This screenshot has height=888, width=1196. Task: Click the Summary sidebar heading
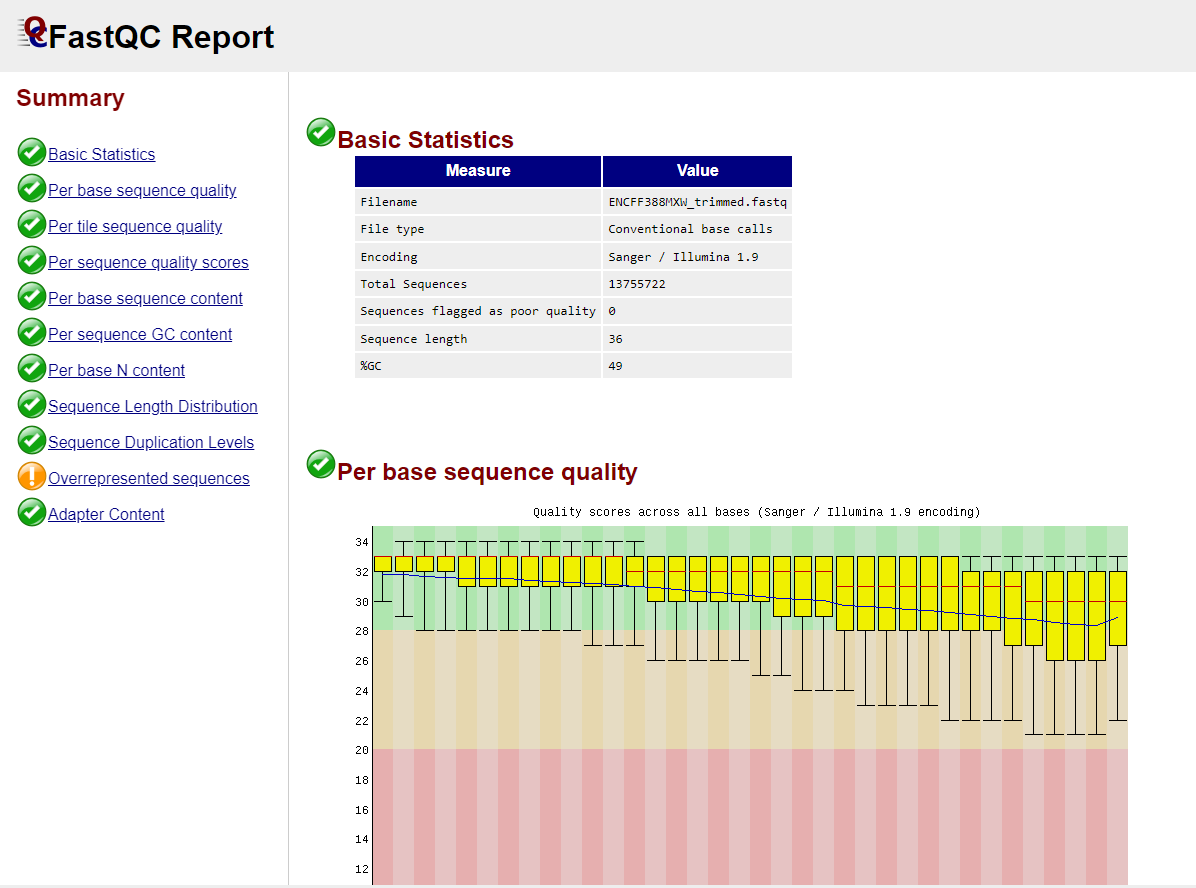(70, 98)
